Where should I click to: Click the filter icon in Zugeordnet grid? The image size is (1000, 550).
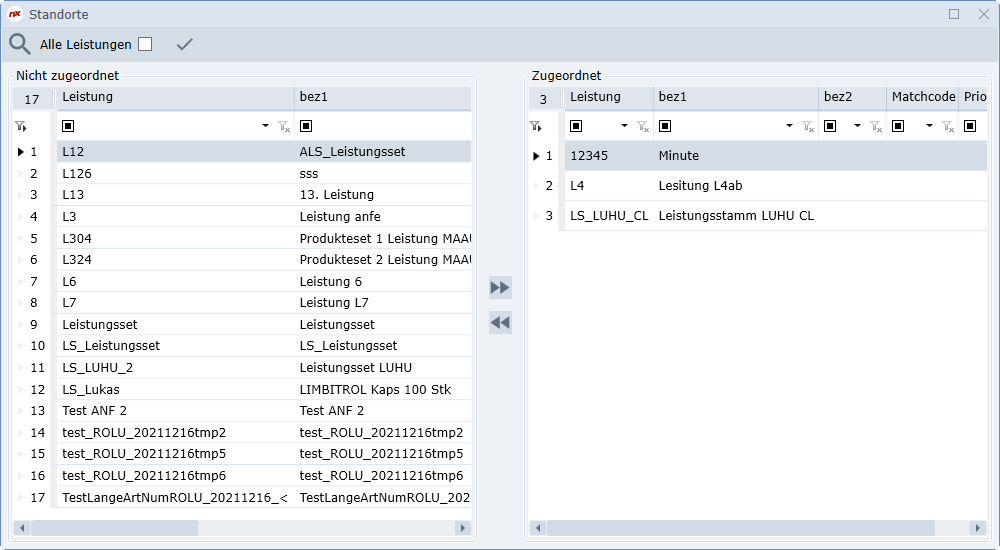coord(536,127)
